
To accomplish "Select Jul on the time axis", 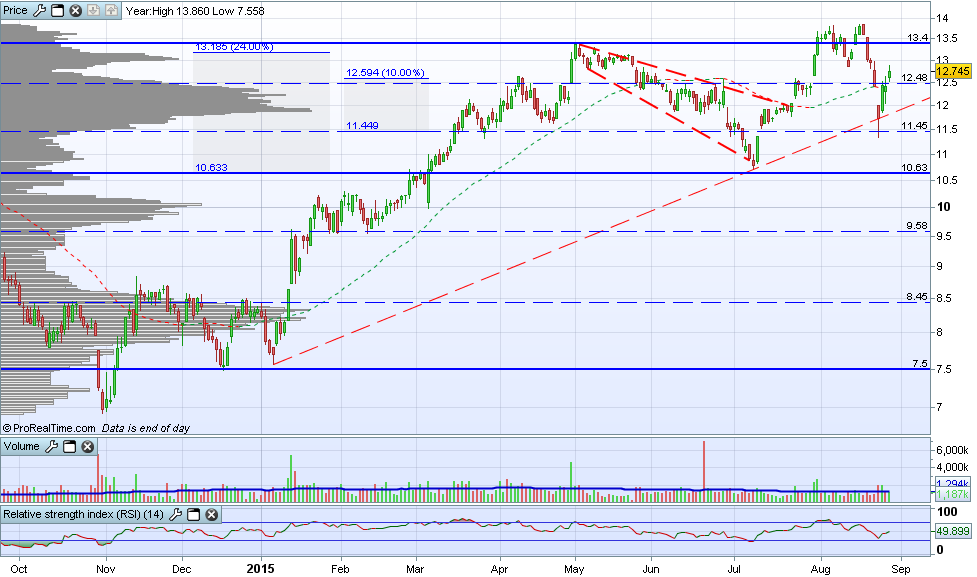I will [x=735, y=569].
